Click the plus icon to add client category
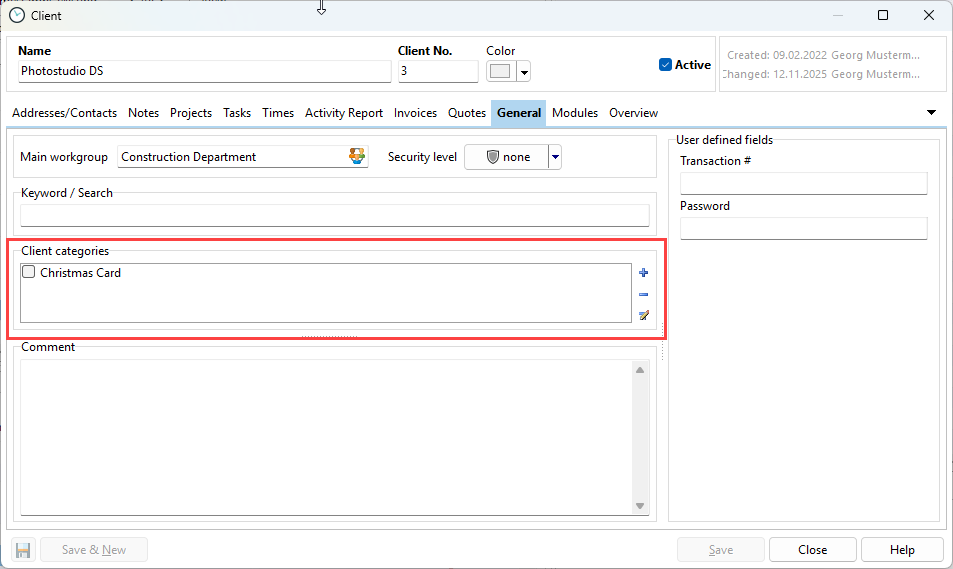This screenshot has height=569, width=953. (643, 273)
